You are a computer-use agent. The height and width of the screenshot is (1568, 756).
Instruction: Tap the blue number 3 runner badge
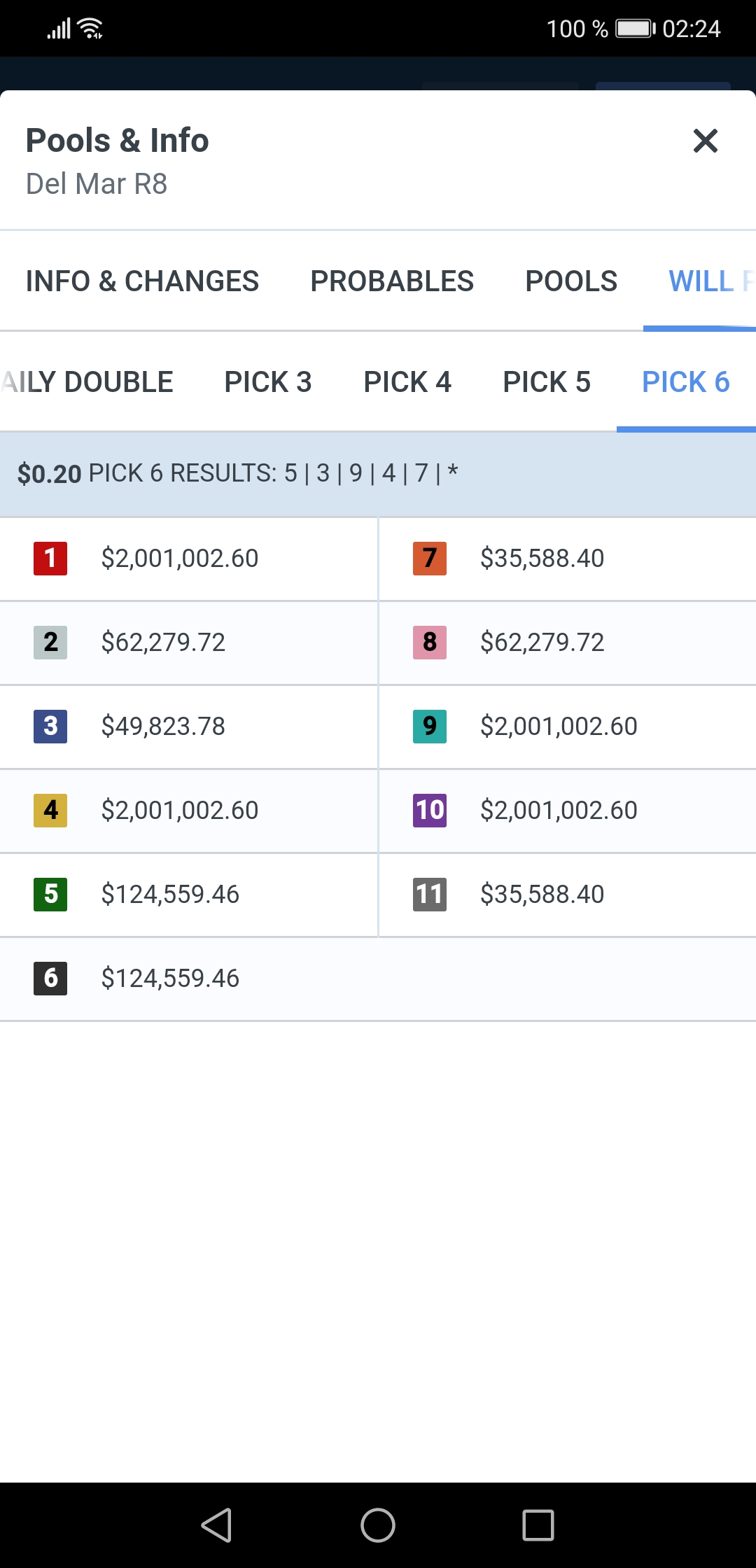coord(50,727)
